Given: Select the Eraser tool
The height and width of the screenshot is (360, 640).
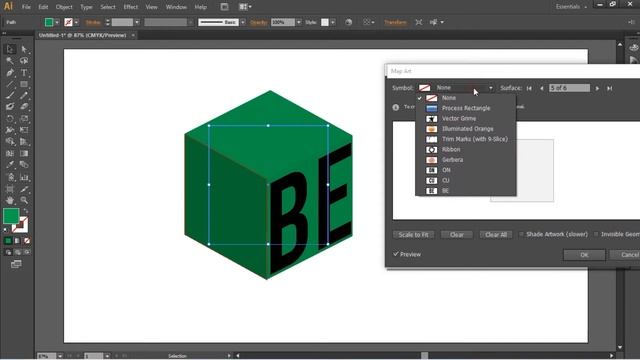Looking at the screenshot, I should [x=24, y=107].
